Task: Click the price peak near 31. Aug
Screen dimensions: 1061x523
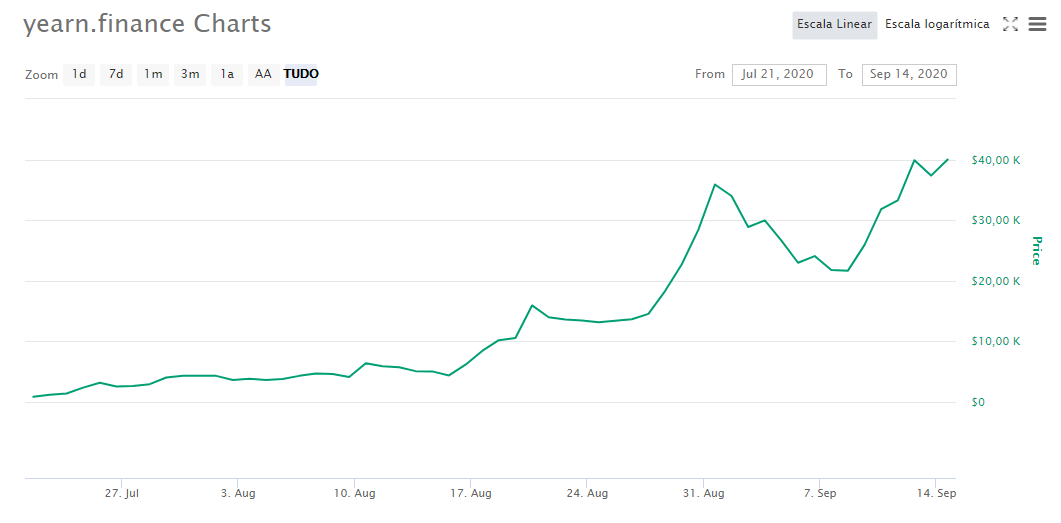Action: (715, 184)
